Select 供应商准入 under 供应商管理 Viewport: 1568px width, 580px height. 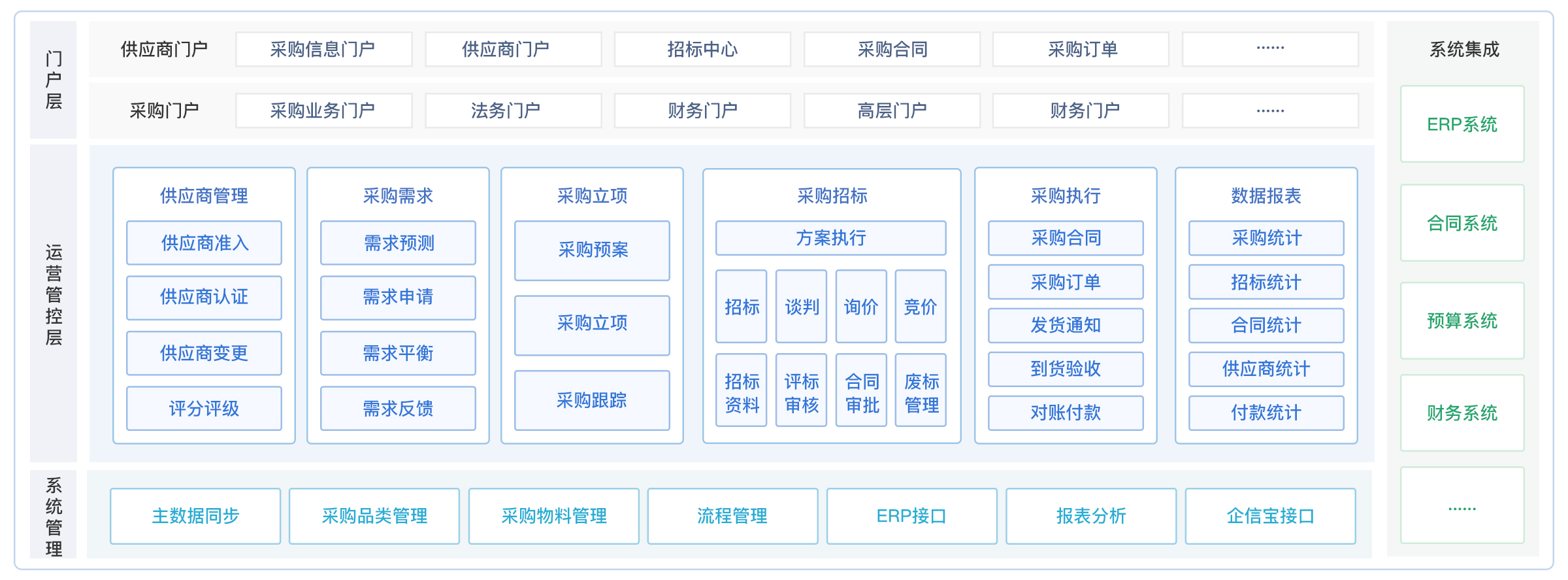pyautogui.click(x=204, y=243)
